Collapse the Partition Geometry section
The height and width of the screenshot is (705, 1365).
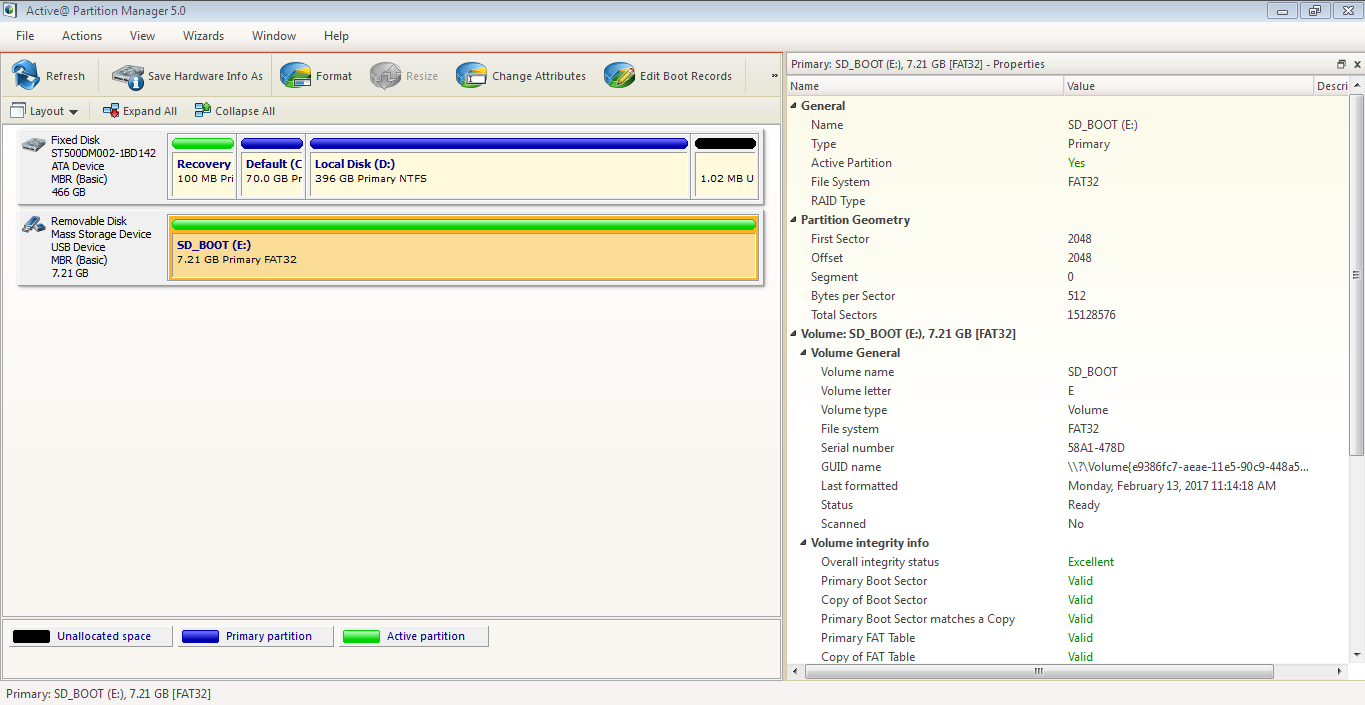[x=793, y=219]
